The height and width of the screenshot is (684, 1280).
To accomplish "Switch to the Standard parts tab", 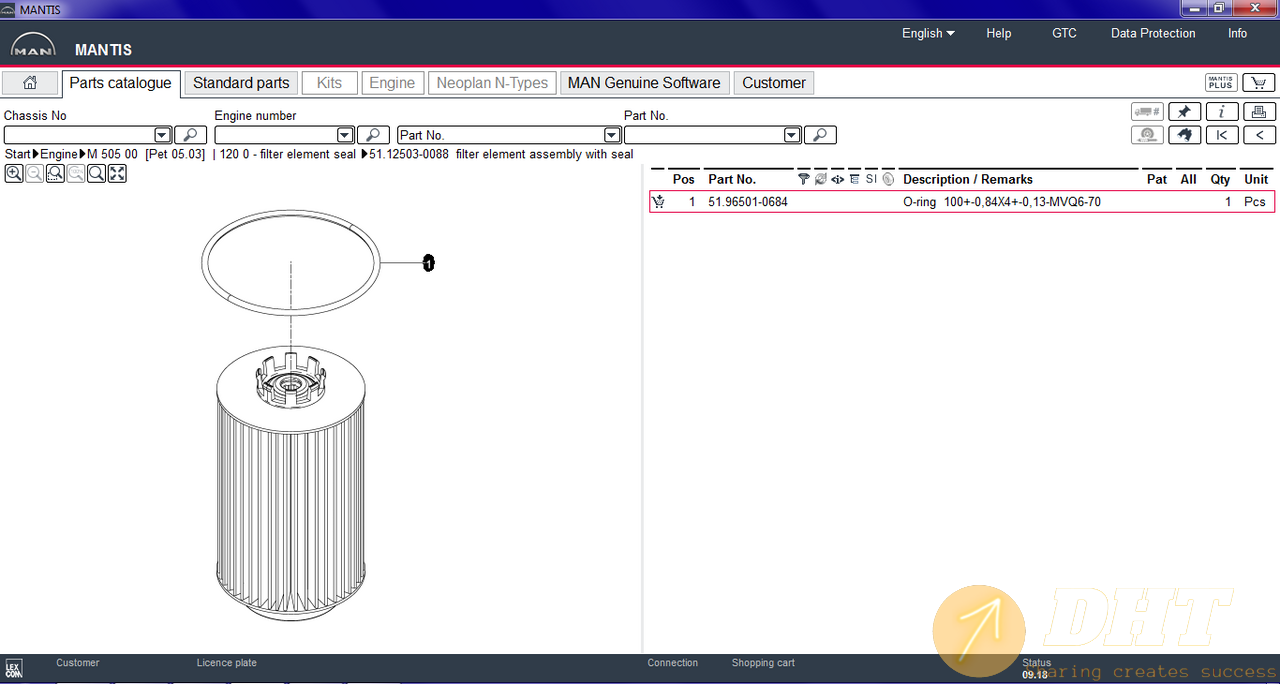I will tap(241, 83).
